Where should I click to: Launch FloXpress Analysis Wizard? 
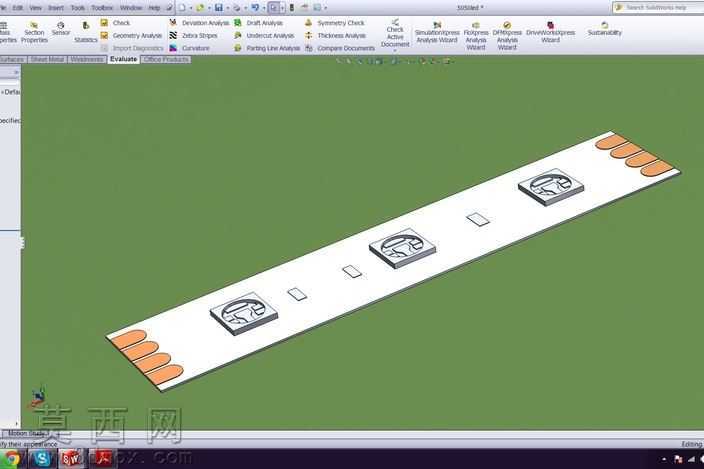point(476,36)
